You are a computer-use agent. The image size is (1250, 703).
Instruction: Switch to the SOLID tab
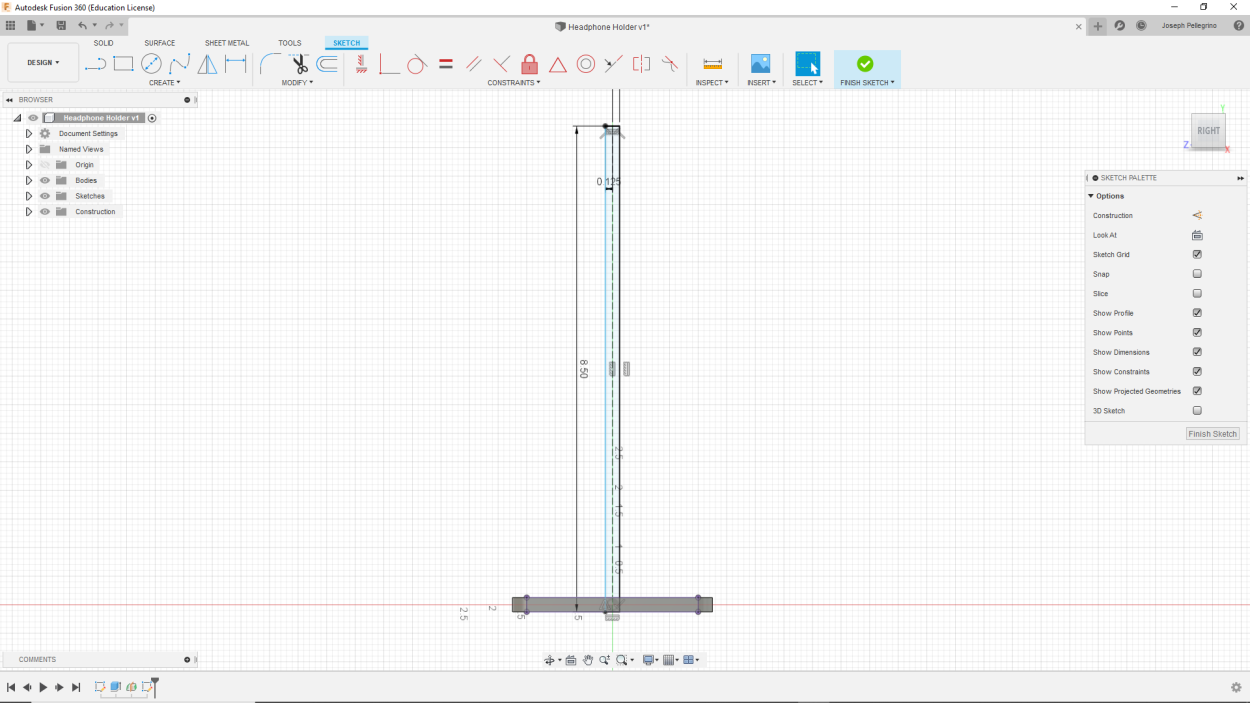104,43
